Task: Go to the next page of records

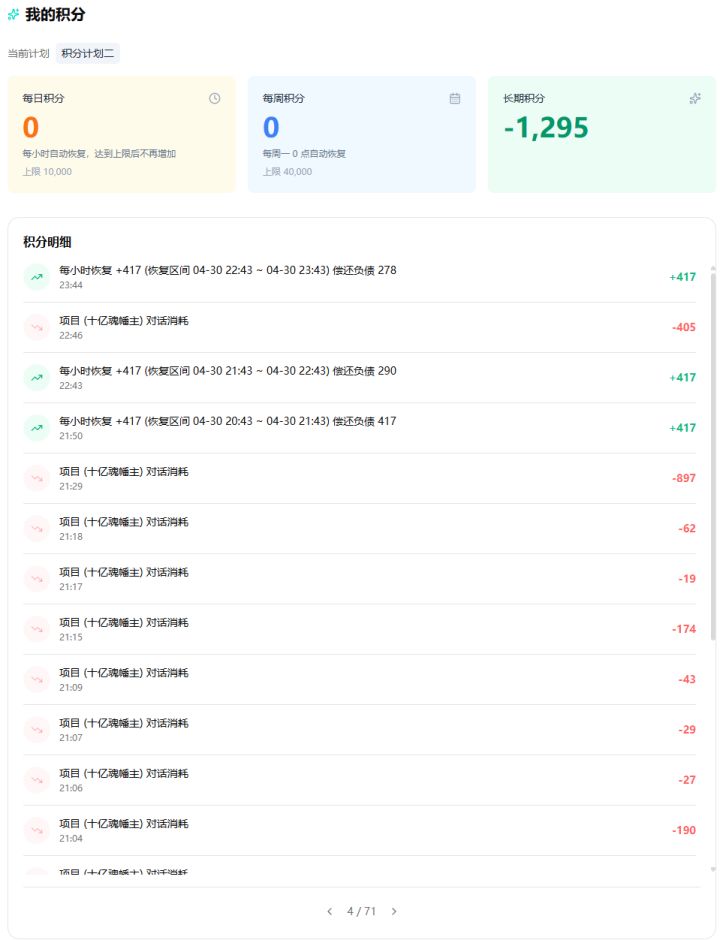Action: tap(394, 911)
